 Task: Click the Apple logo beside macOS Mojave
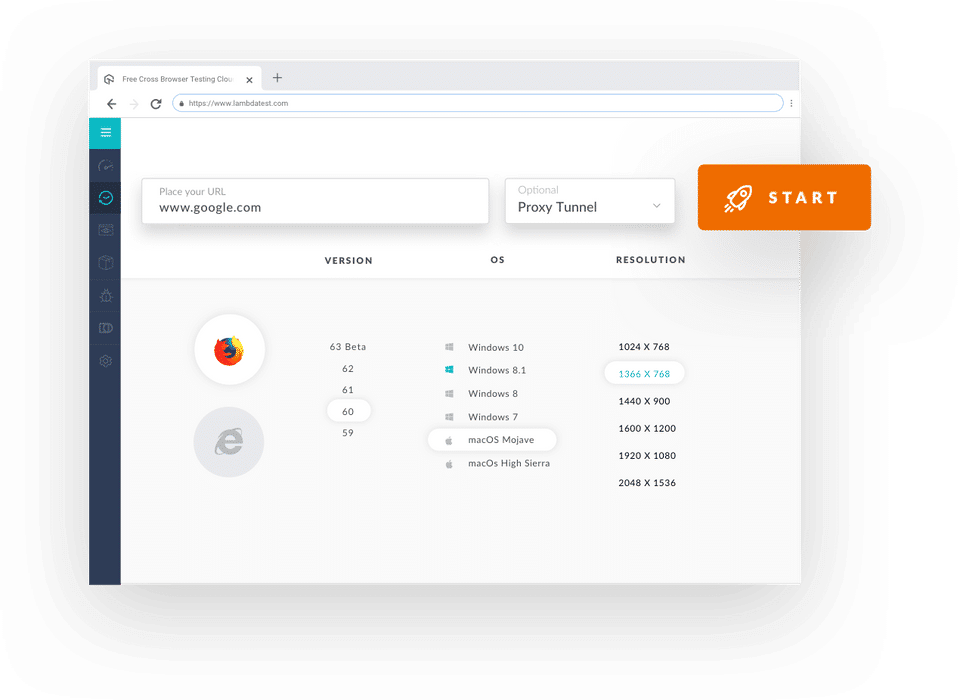[x=449, y=440]
